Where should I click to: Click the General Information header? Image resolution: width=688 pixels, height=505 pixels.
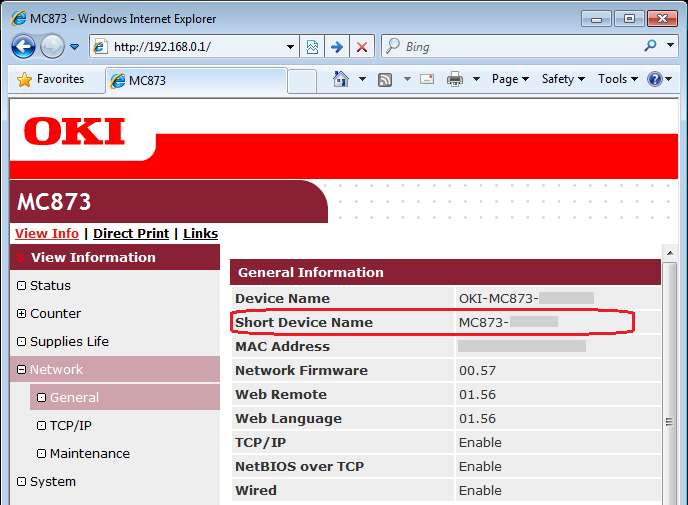[445, 272]
